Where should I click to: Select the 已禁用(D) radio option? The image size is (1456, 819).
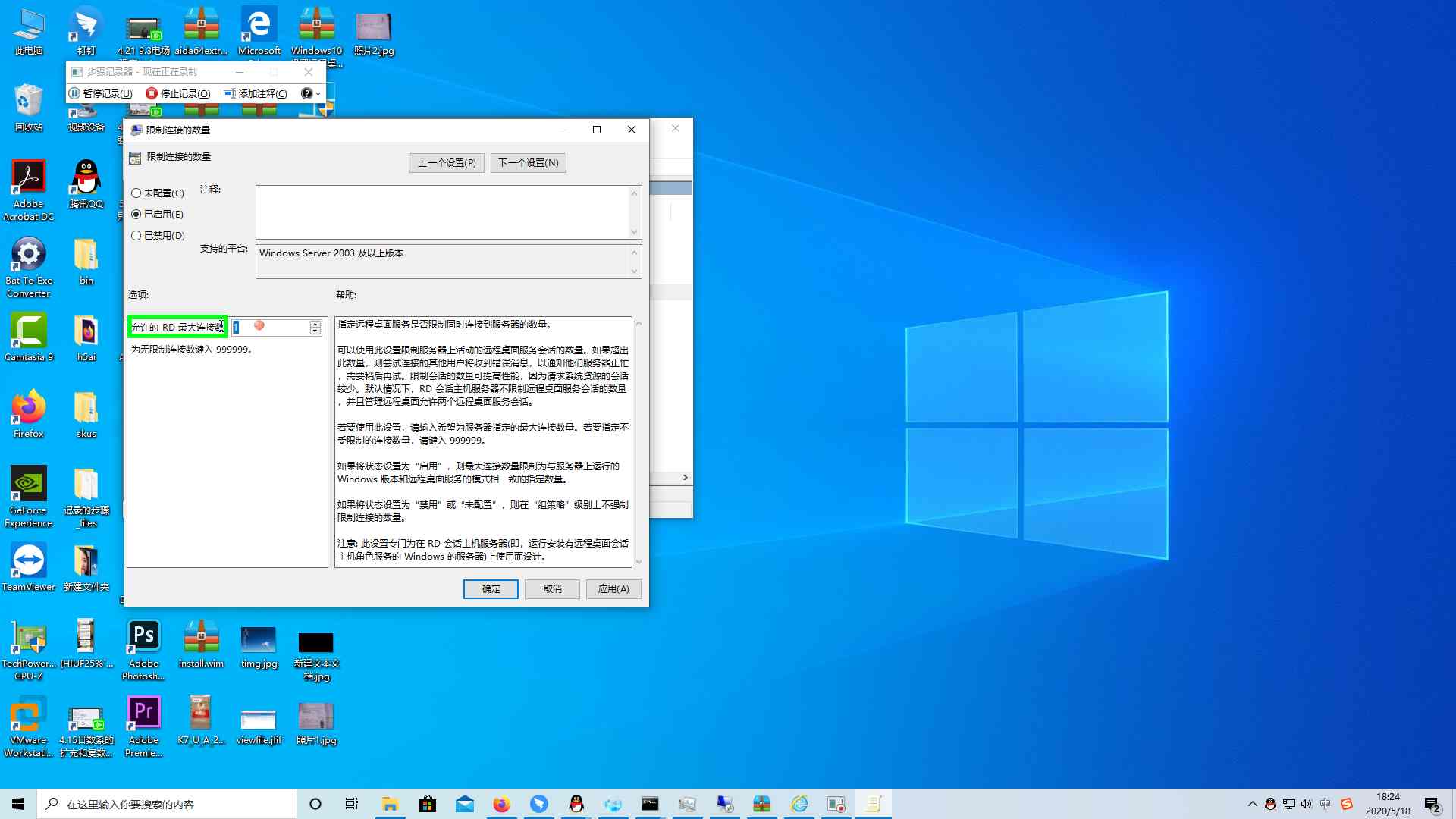pyautogui.click(x=158, y=236)
